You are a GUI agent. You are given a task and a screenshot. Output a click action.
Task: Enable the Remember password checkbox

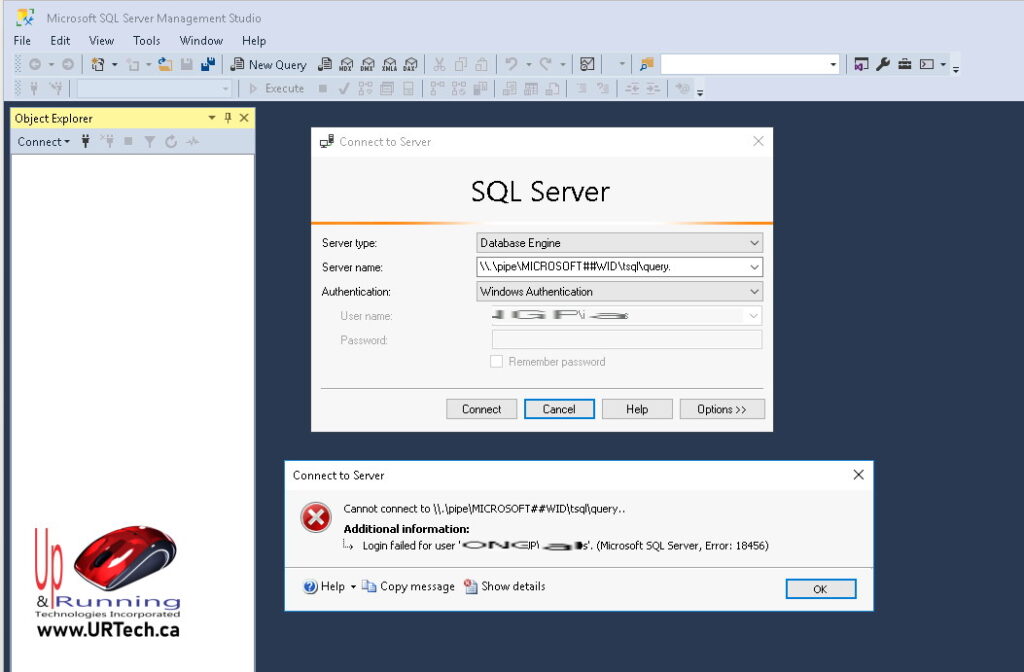point(496,362)
